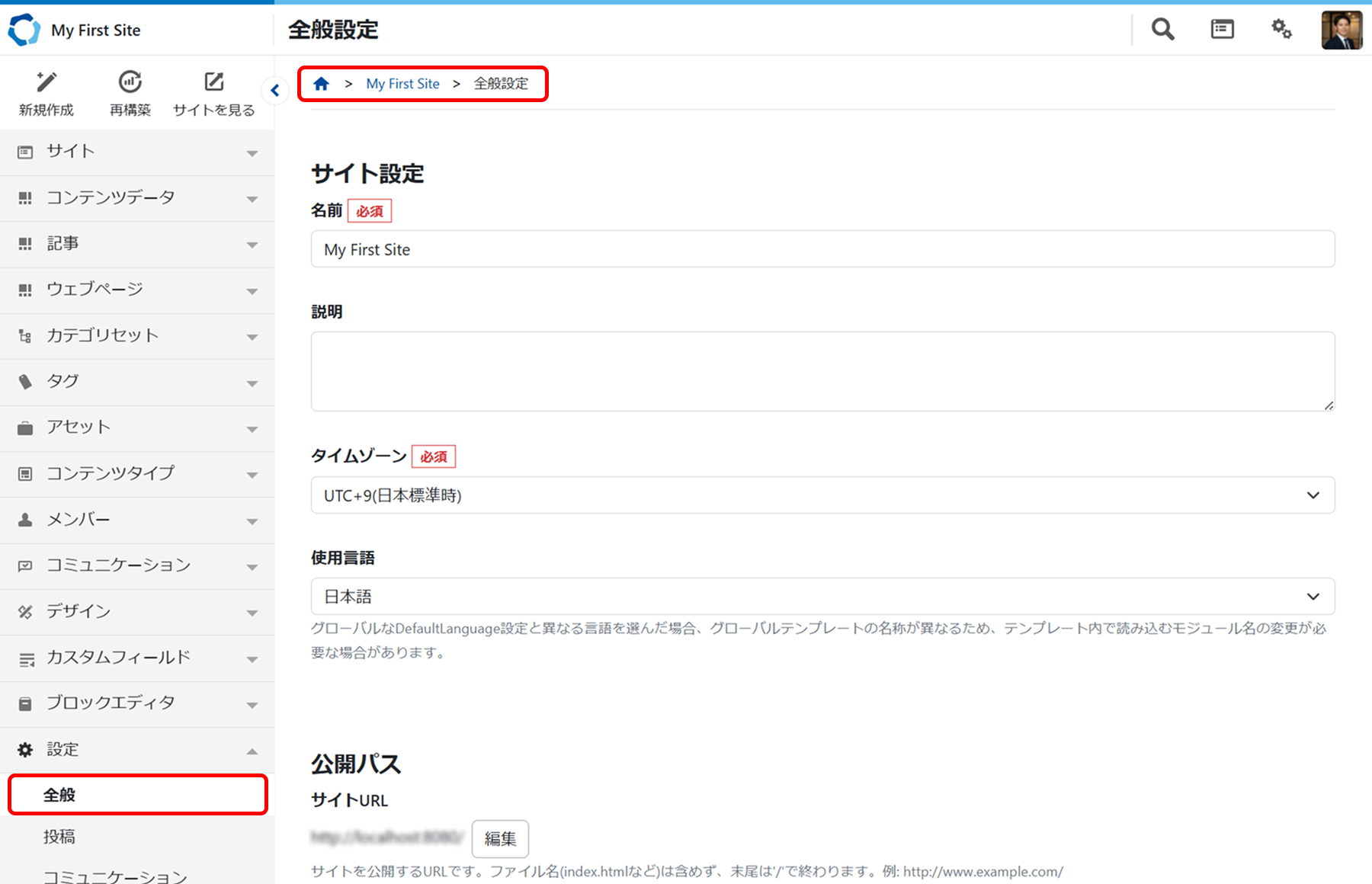
Task: Collapse the 設定 sidebar section
Action: [x=137, y=750]
